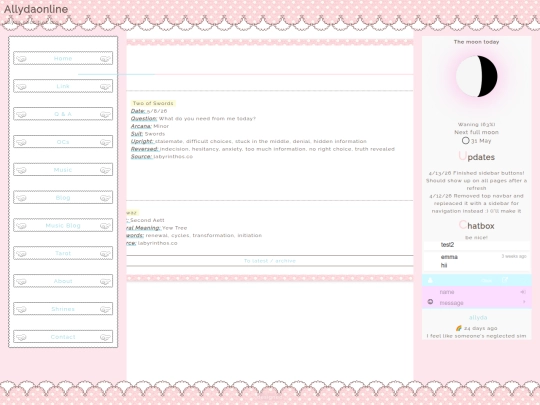Click the Next full moon label

476,132
